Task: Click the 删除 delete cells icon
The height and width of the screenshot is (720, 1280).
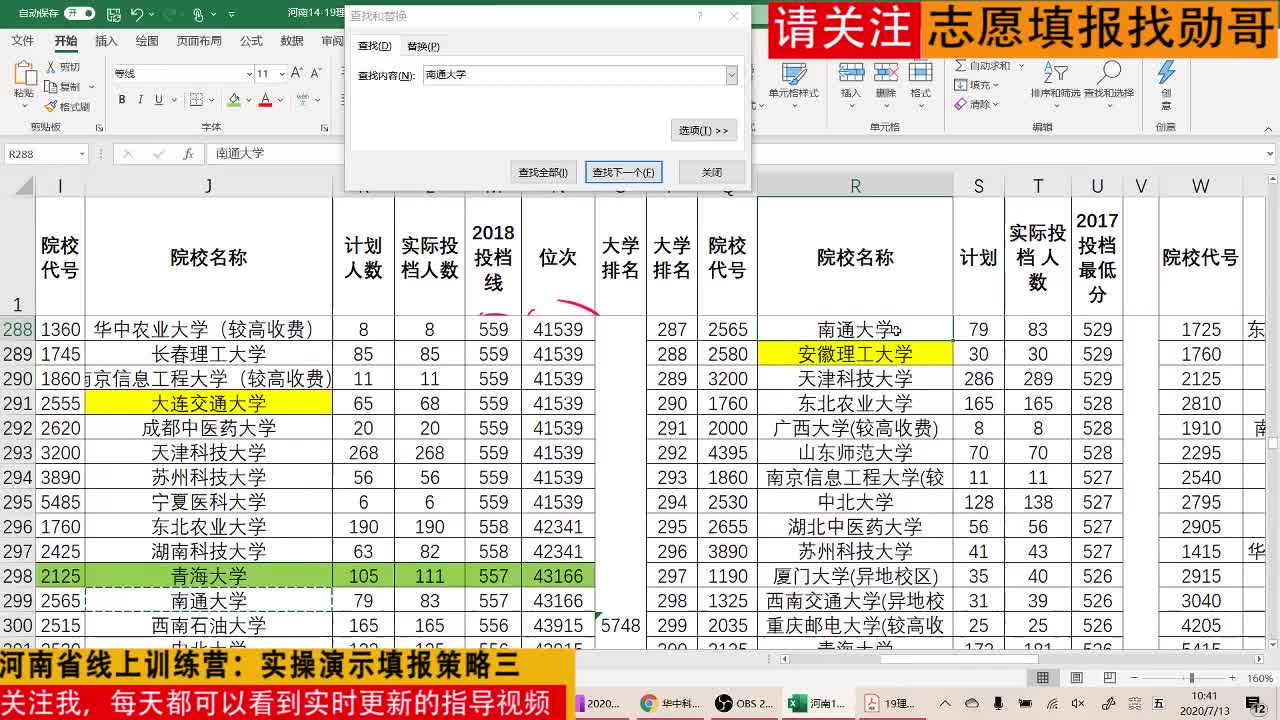Action: click(885, 73)
